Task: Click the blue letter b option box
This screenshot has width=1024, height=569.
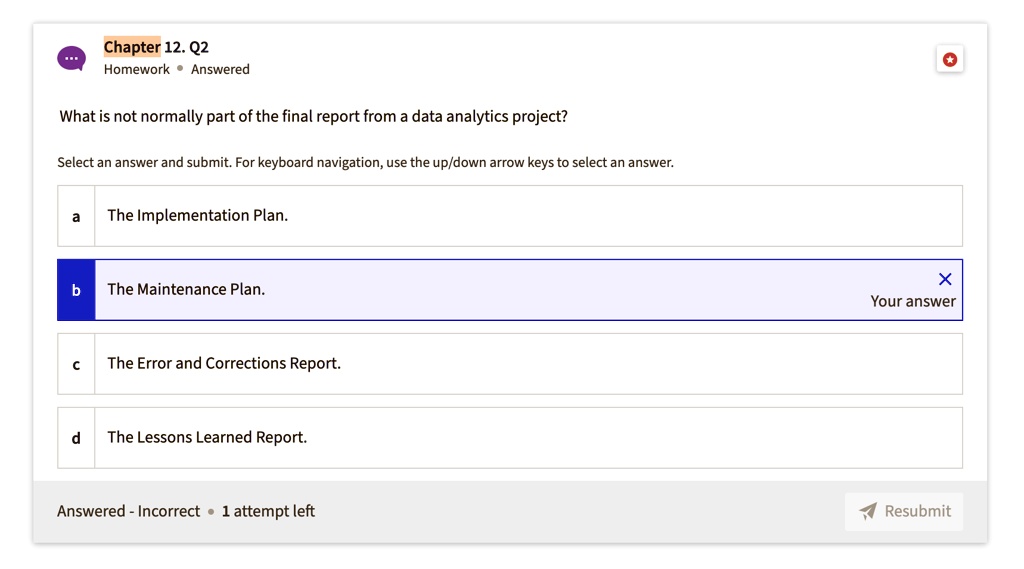Action: [76, 289]
